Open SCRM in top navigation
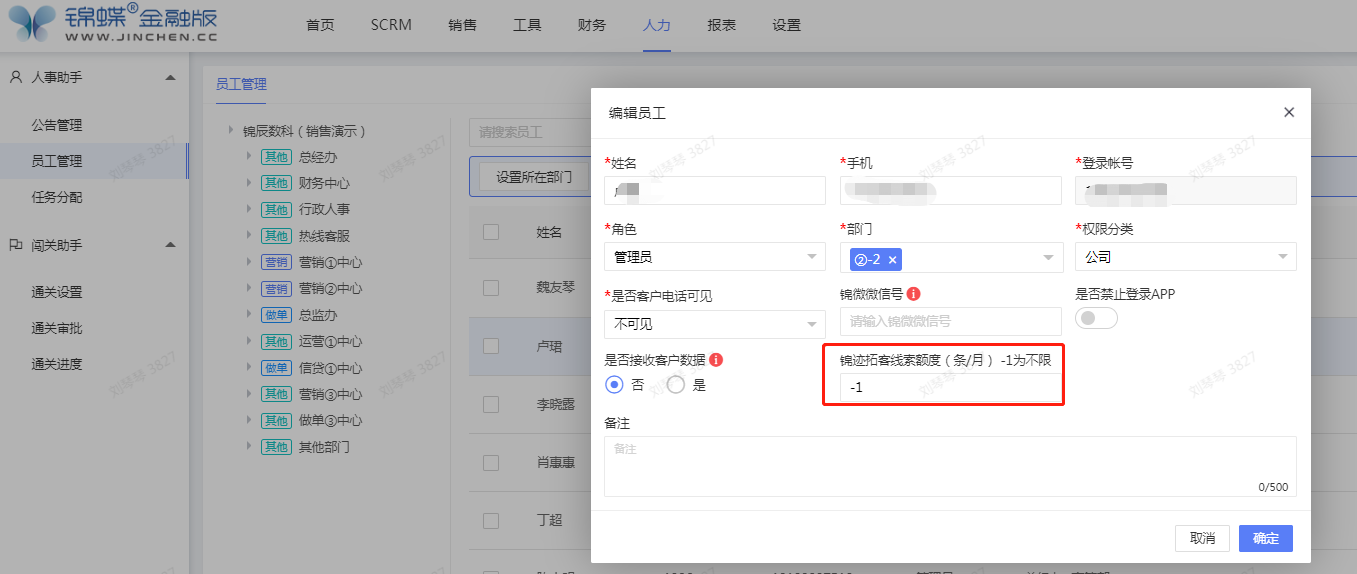The image size is (1357, 574). 391,25
